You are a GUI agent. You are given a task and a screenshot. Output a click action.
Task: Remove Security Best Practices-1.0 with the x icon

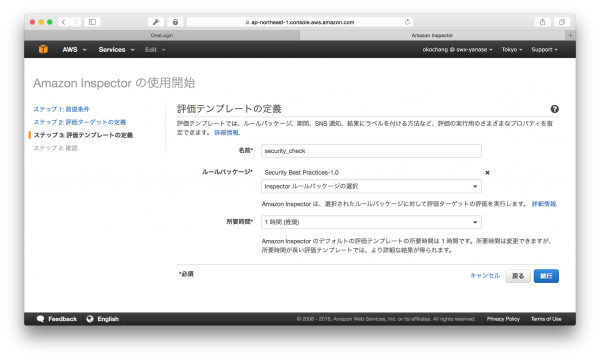coord(488,173)
